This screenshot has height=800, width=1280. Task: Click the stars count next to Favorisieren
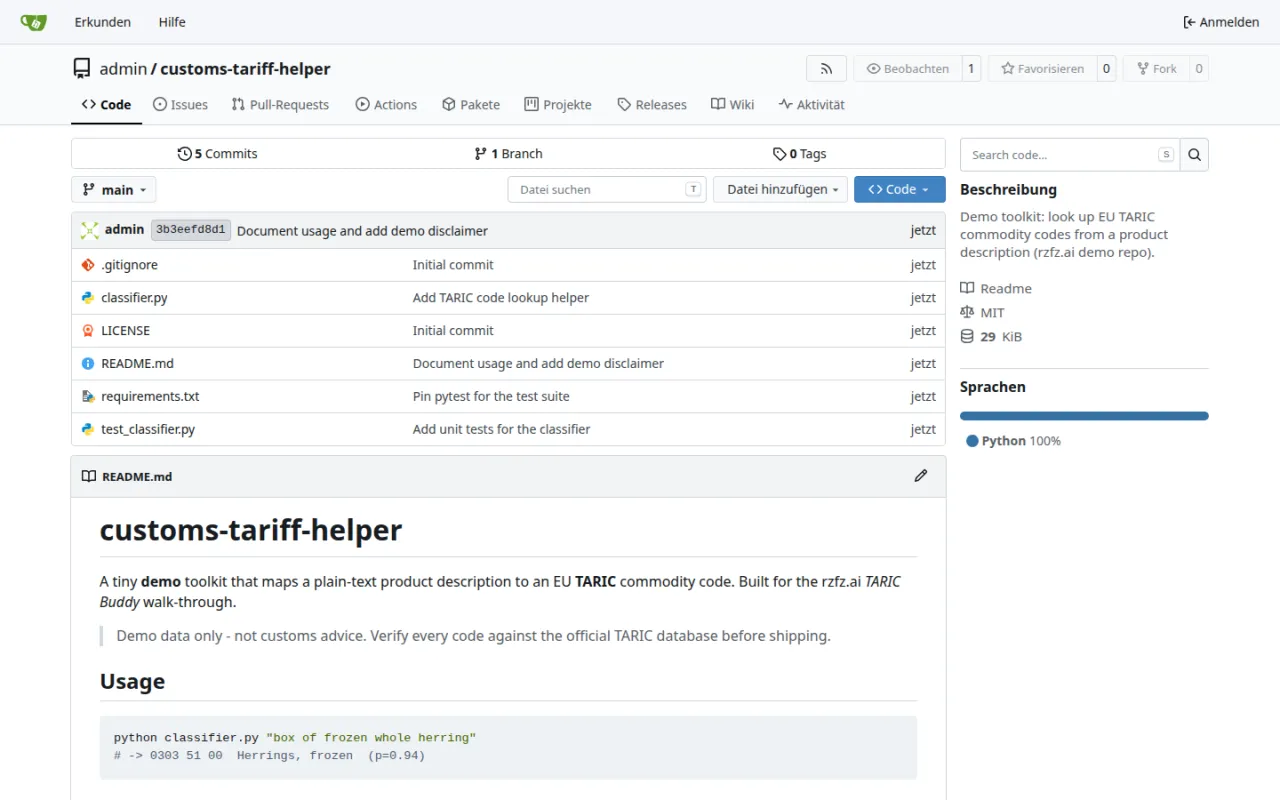pyautogui.click(x=1106, y=69)
